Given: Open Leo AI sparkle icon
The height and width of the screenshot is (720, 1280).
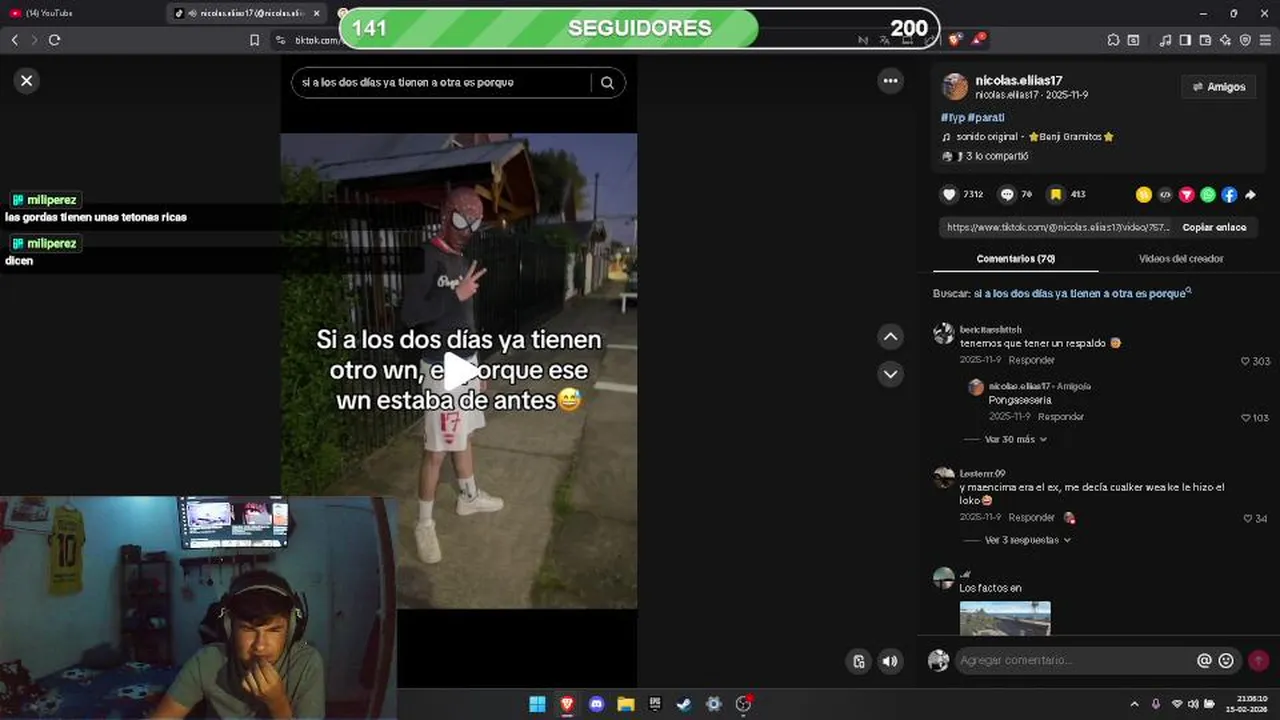Looking at the screenshot, I should [1225, 40].
